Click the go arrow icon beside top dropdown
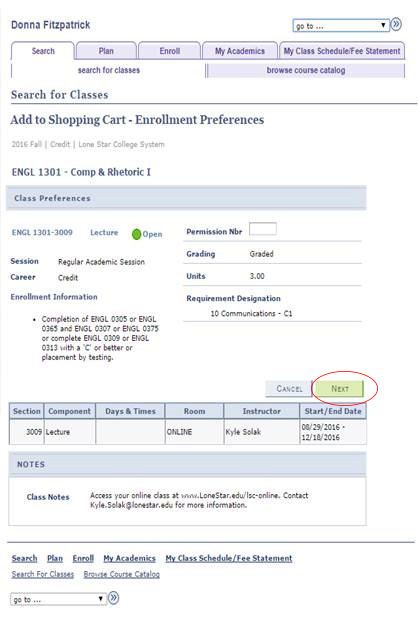 point(396,25)
